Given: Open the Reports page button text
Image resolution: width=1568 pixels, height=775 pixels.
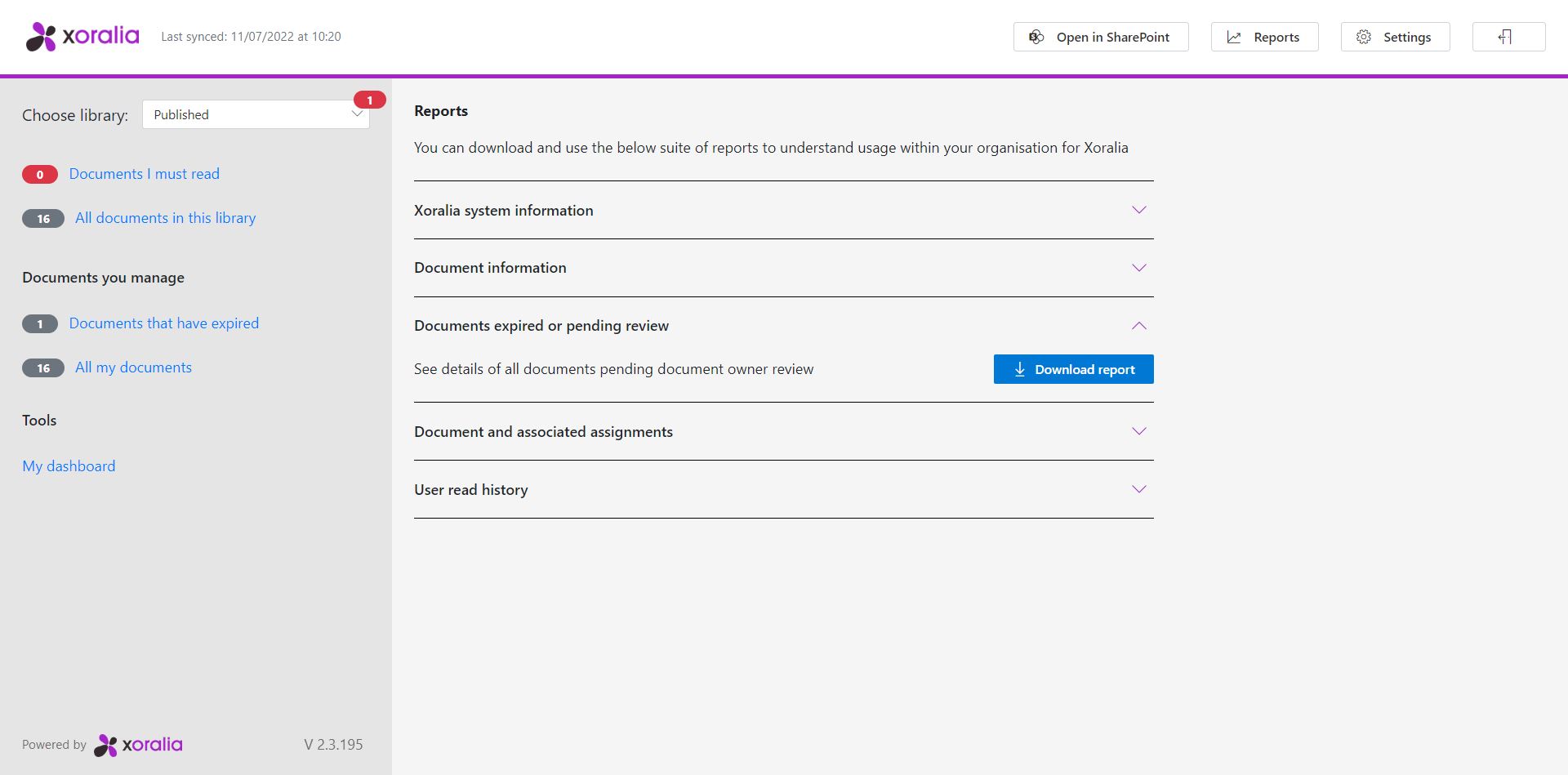Looking at the screenshot, I should point(1276,38).
